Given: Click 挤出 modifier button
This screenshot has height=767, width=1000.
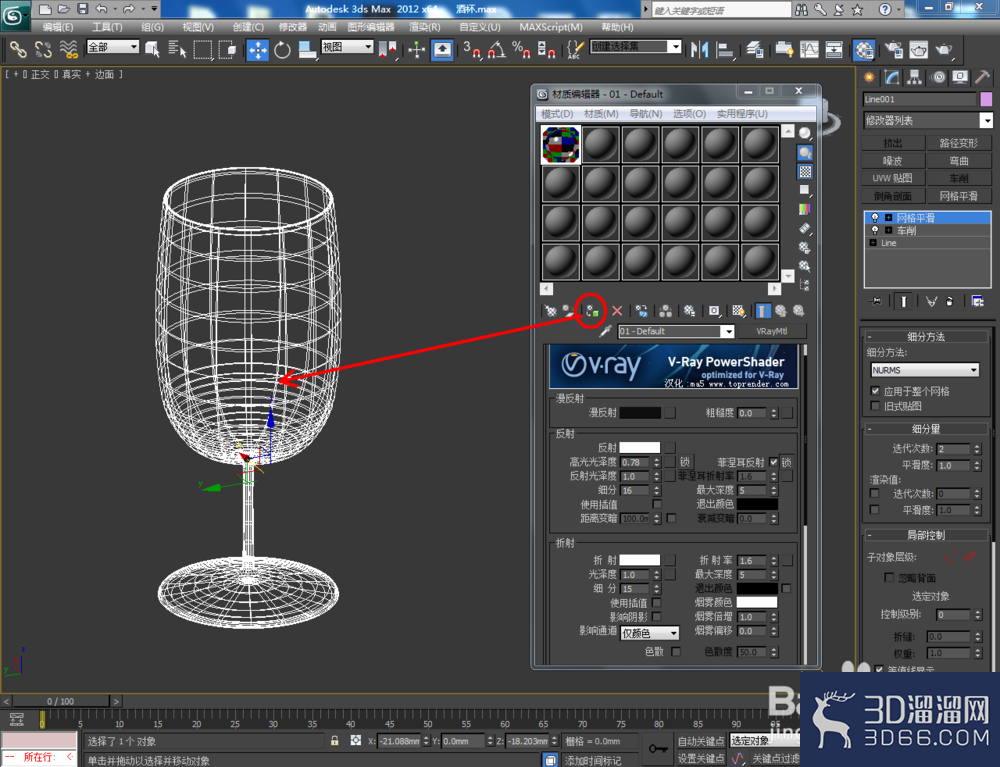Looking at the screenshot, I should pyautogui.click(x=892, y=143).
